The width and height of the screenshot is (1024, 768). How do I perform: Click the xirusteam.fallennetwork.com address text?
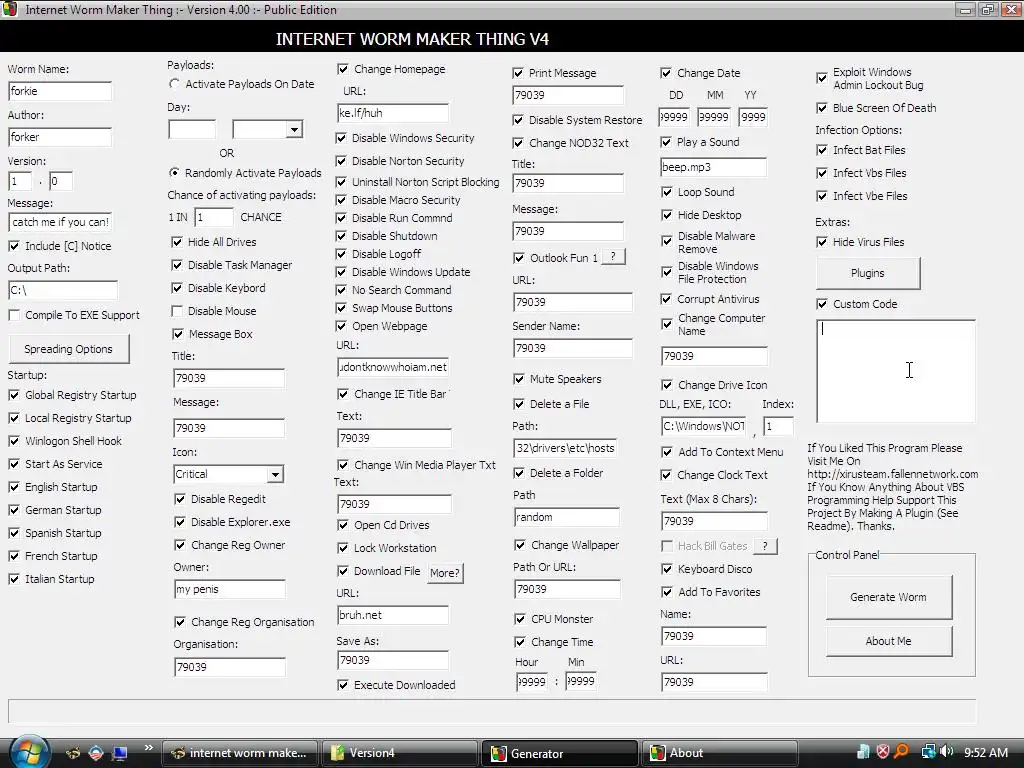[893, 474]
